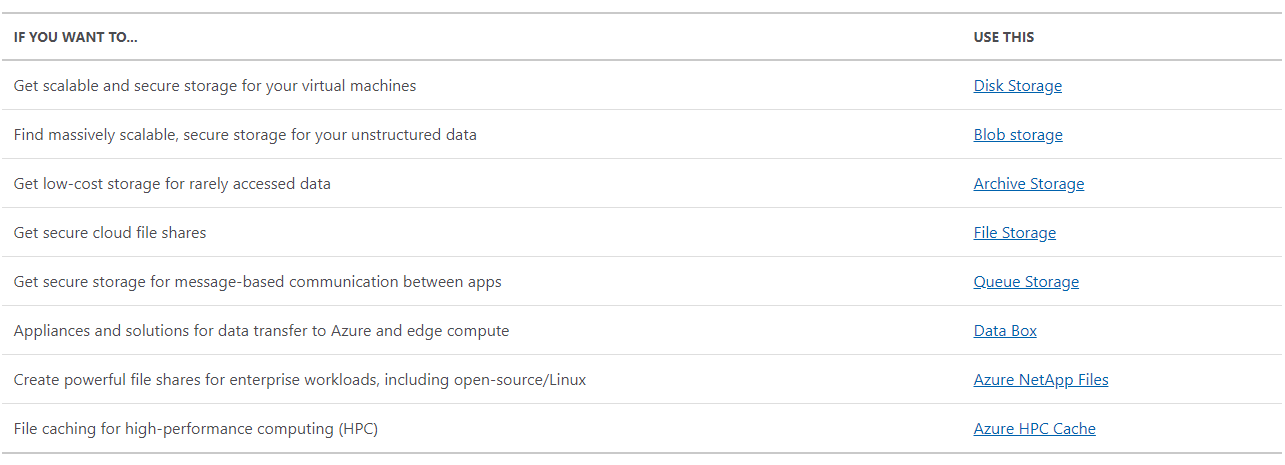The width and height of the screenshot is (1285, 465).
Task: Click the unstructured data storage description
Action: tap(245, 135)
